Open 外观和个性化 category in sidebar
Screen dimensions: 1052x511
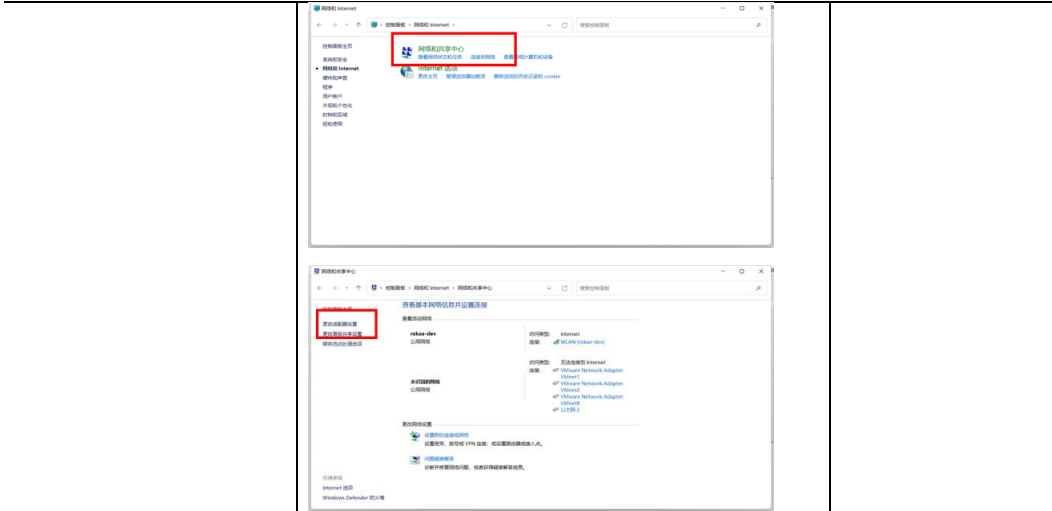click(x=337, y=105)
